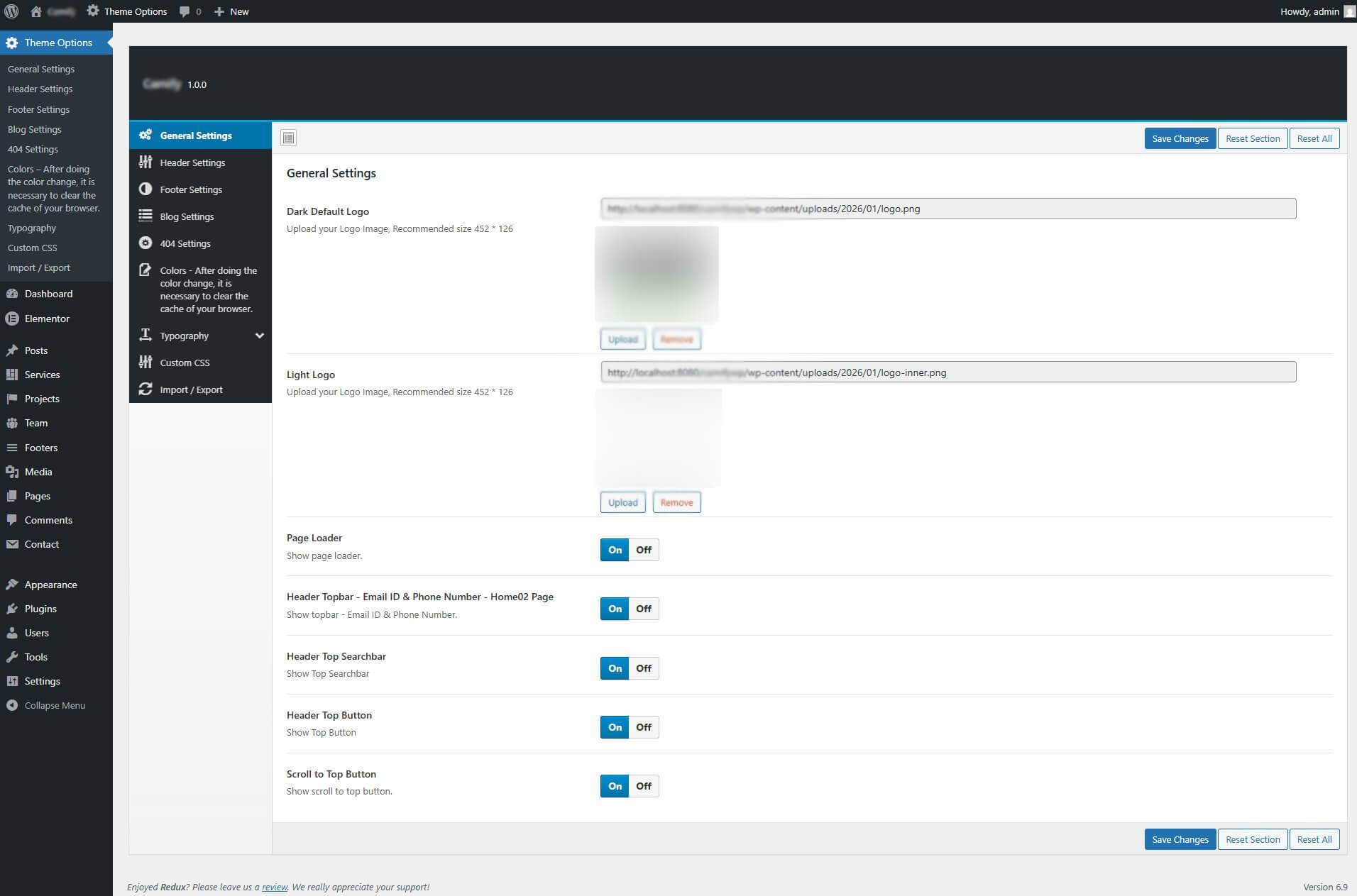
Task: Open the Import / Export panel tab
Action: click(x=191, y=389)
